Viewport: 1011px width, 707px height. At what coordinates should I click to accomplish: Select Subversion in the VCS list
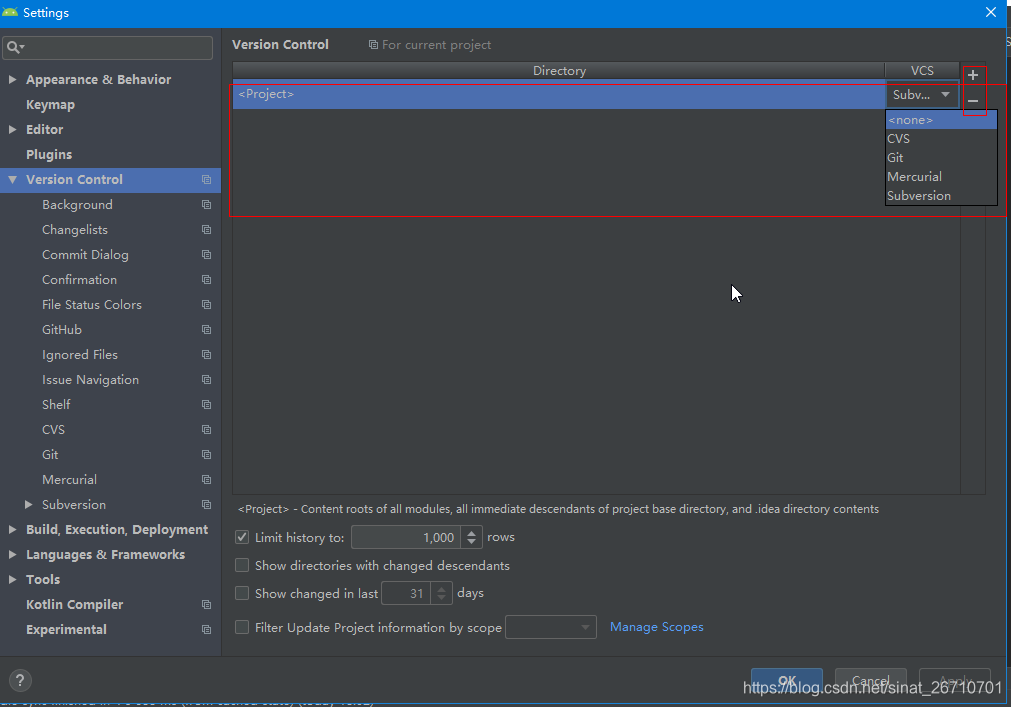tap(941, 195)
